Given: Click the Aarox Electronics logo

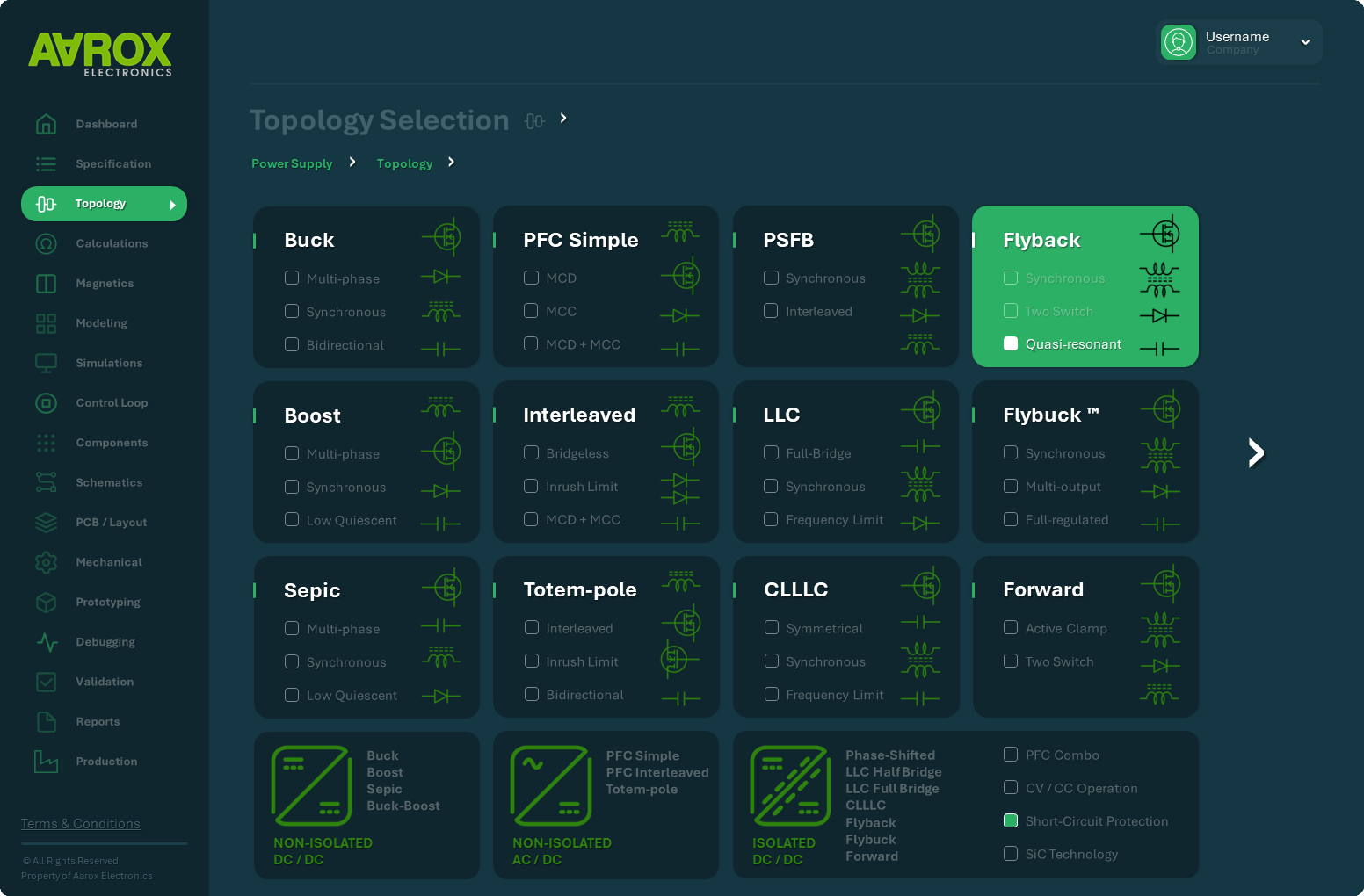Looking at the screenshot, I should click(99, 54).
